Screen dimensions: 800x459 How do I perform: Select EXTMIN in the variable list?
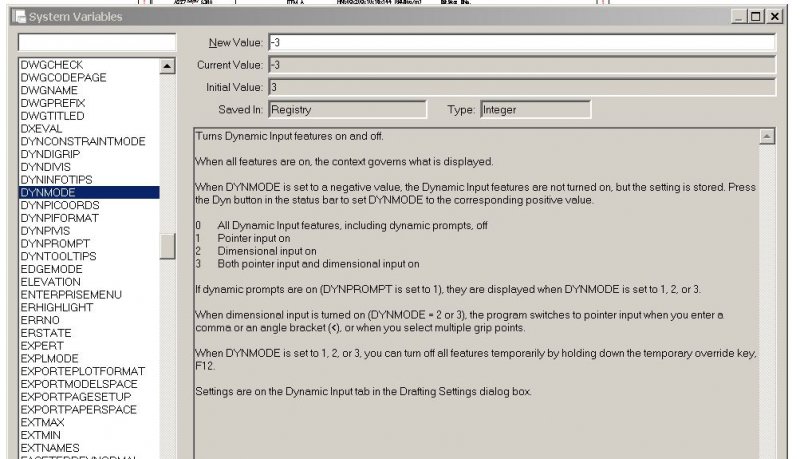[x=40, y=435]
